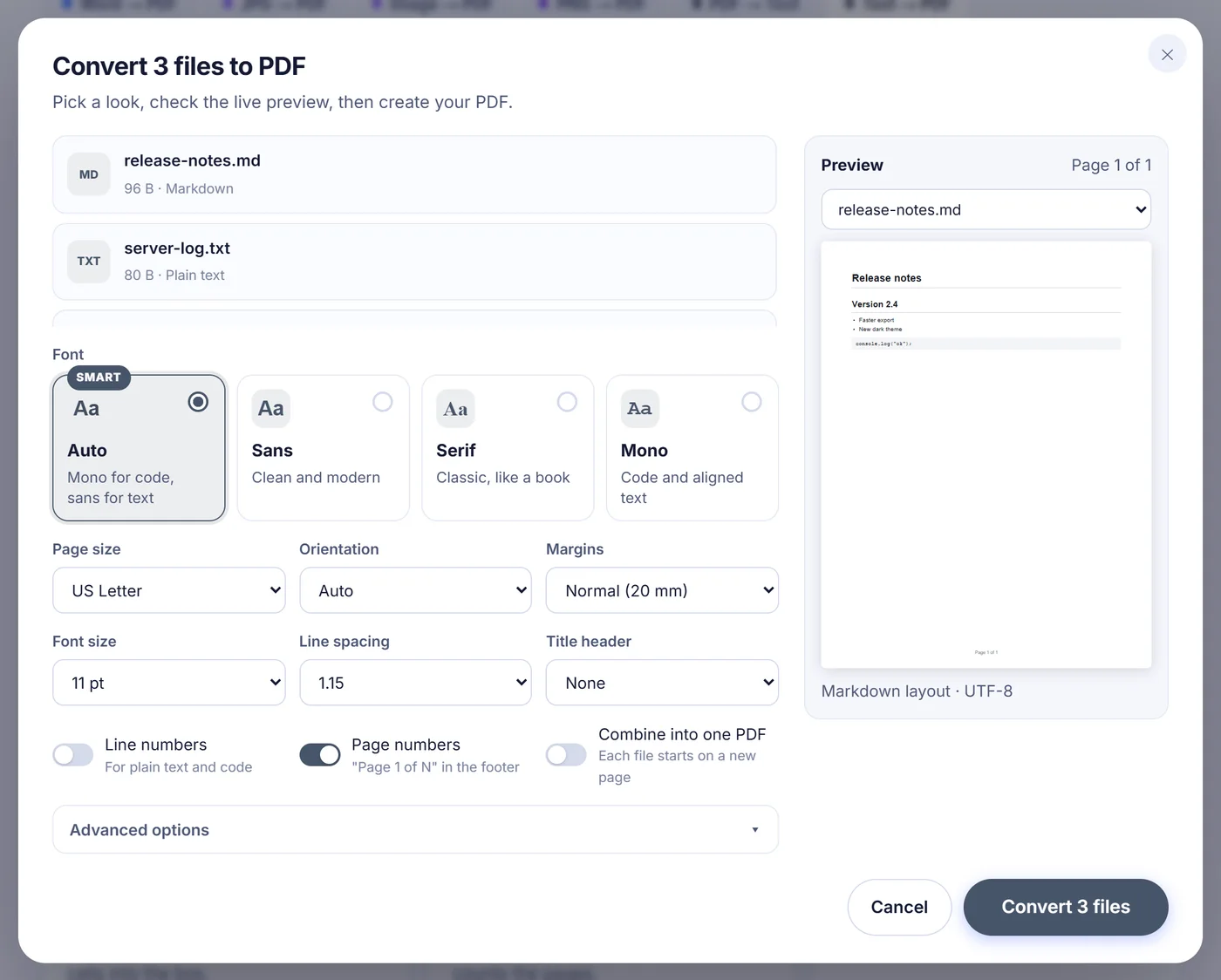Open the preview file selector dropdown
This screenshot has width=1221, height=980.
(986, 209)
